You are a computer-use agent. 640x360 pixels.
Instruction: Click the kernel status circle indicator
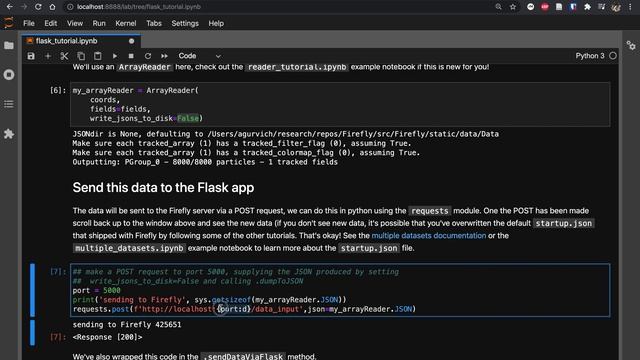(x=613, y=56)
